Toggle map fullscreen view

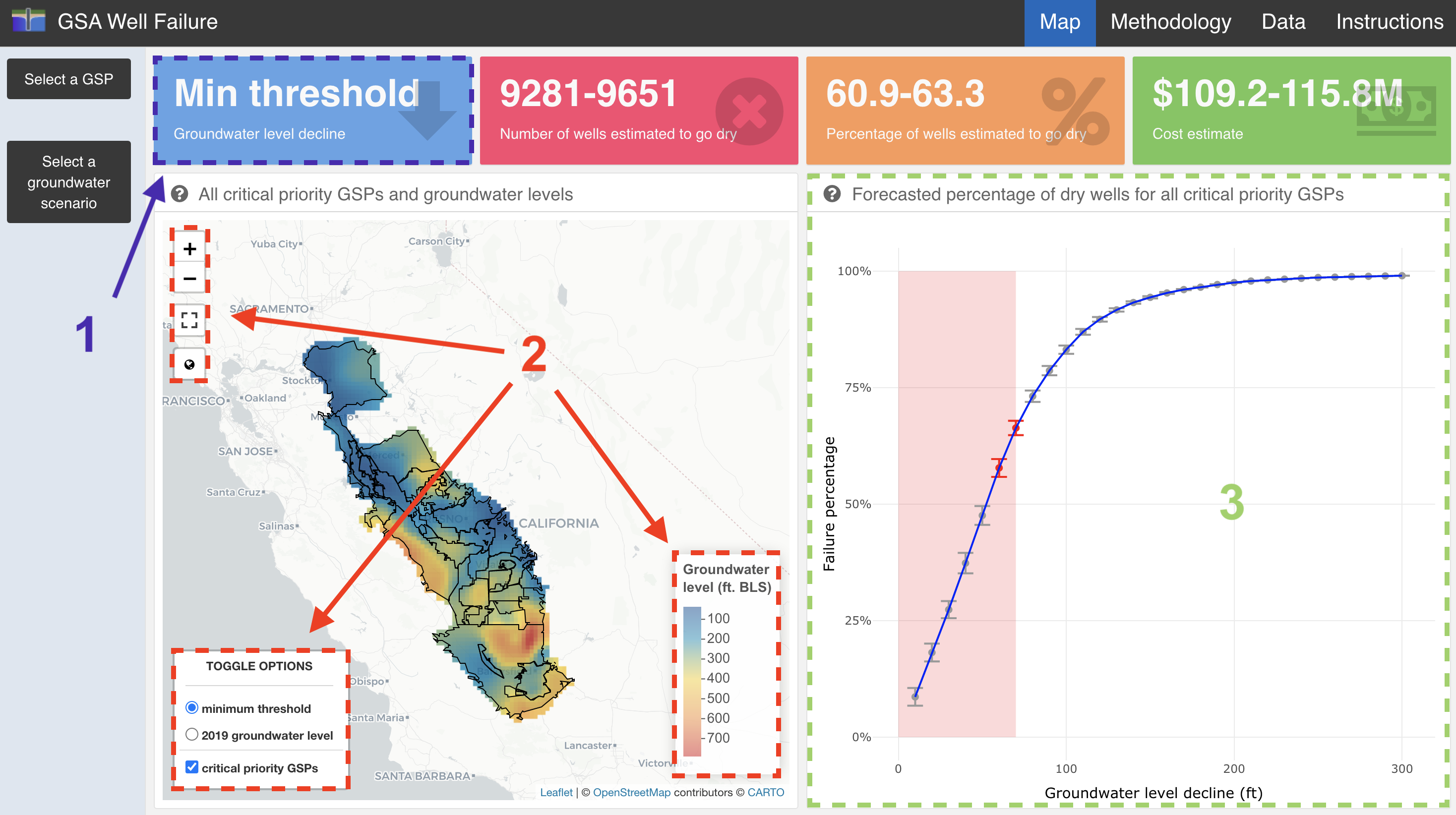189,320
